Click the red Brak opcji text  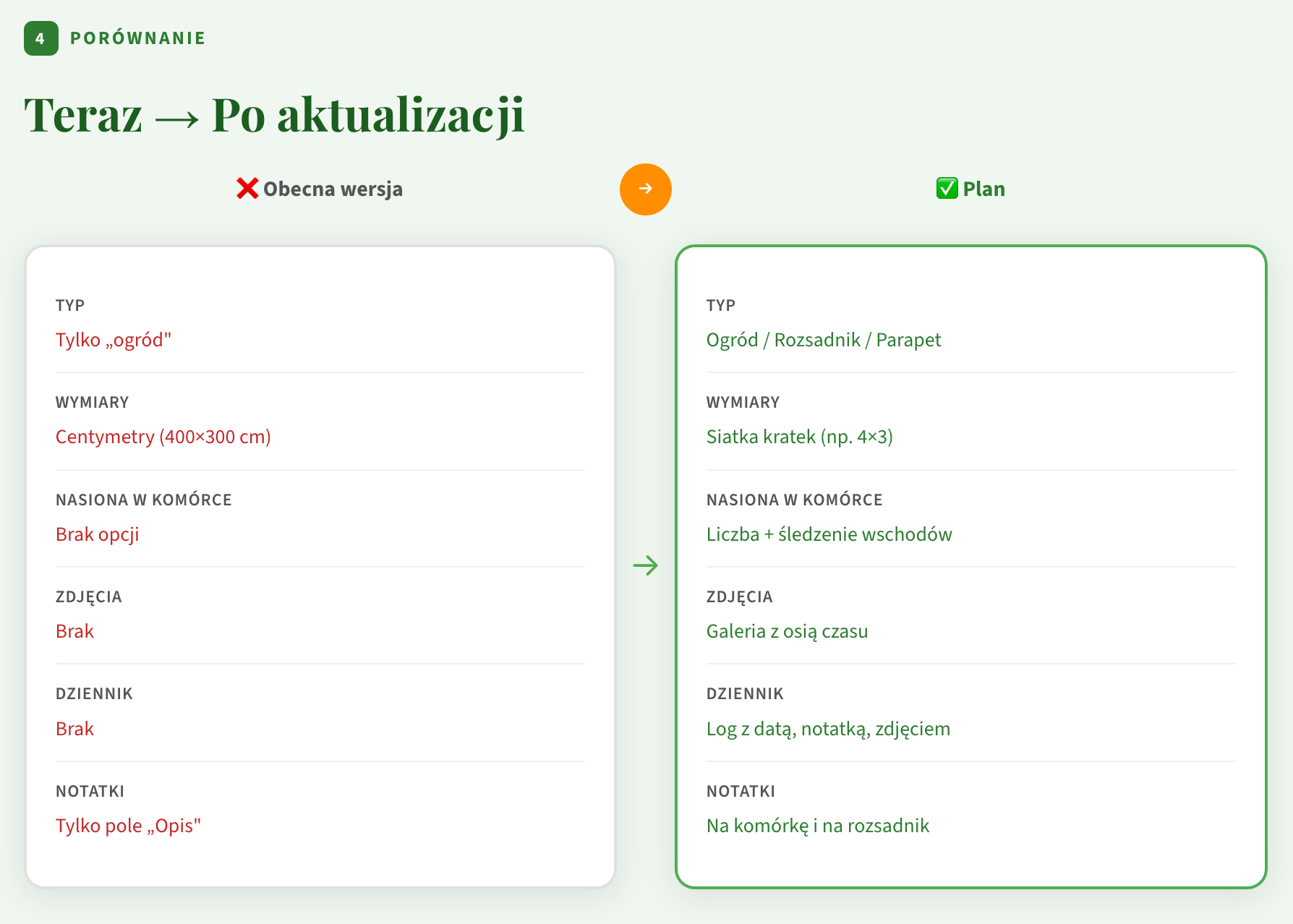coord(97,534)
